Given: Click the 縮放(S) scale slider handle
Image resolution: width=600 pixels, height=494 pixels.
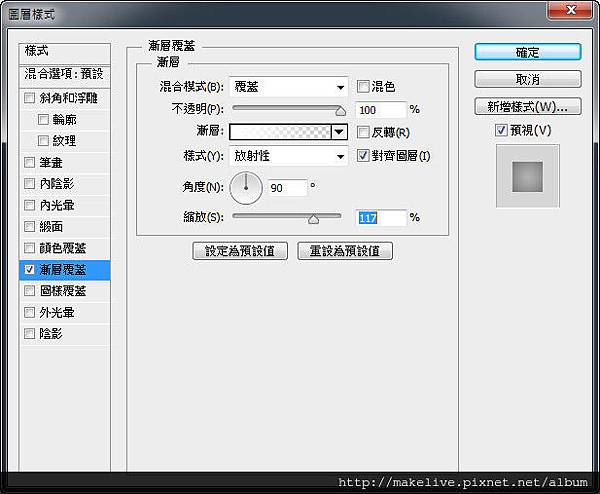Looking at the screenshot, I should [x=313, y=219].
